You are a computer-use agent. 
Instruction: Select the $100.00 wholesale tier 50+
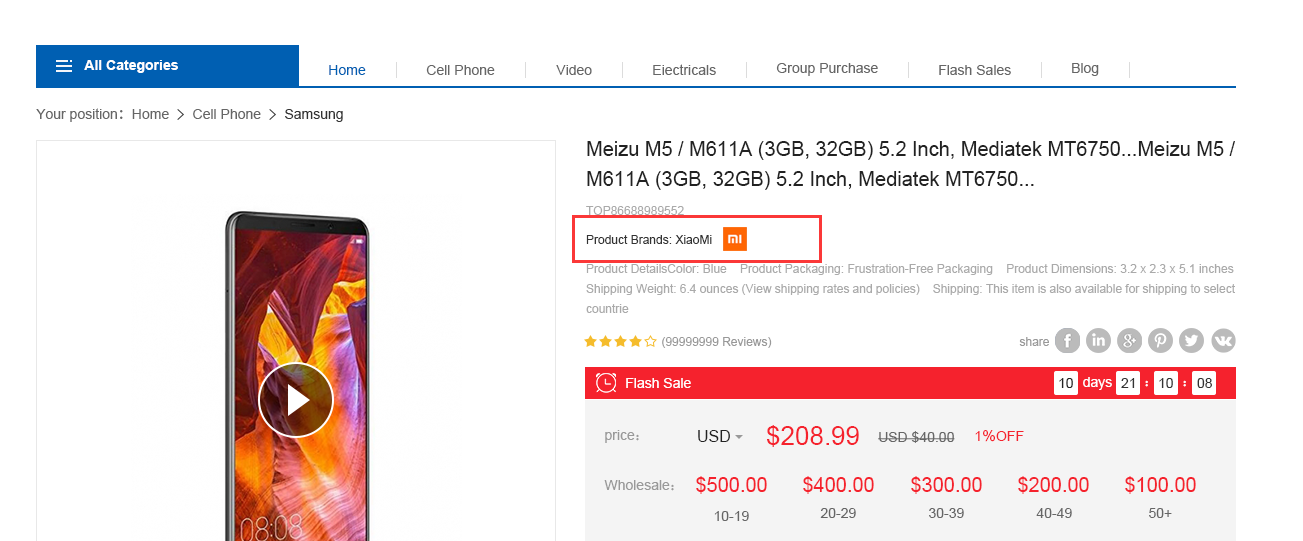(x=1160, y=498)
